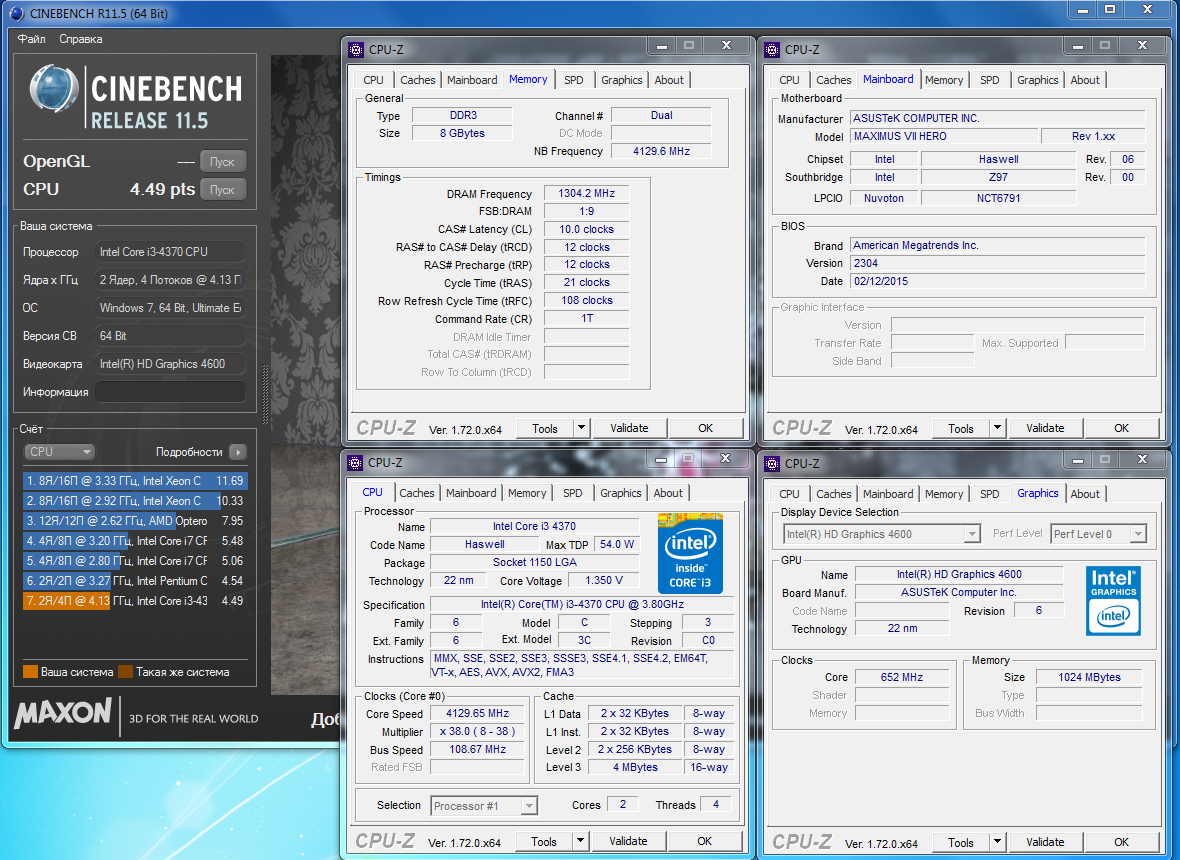
Task: Select ranking row 6 Intel Pentium 4.54
Action: coord(135,581)
